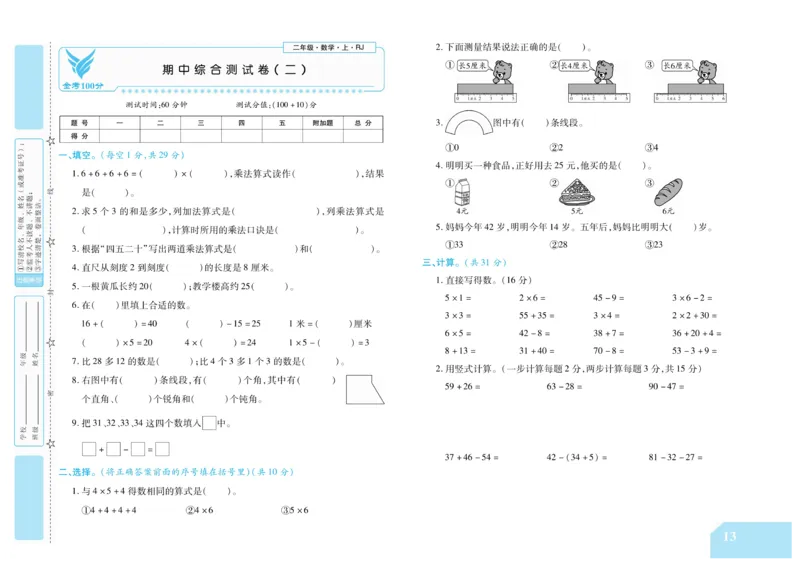Image resolution: width=800 pixels, height=583 pixels.
Task: Click the bread priced 6元 icon
Action: [668, 194]
